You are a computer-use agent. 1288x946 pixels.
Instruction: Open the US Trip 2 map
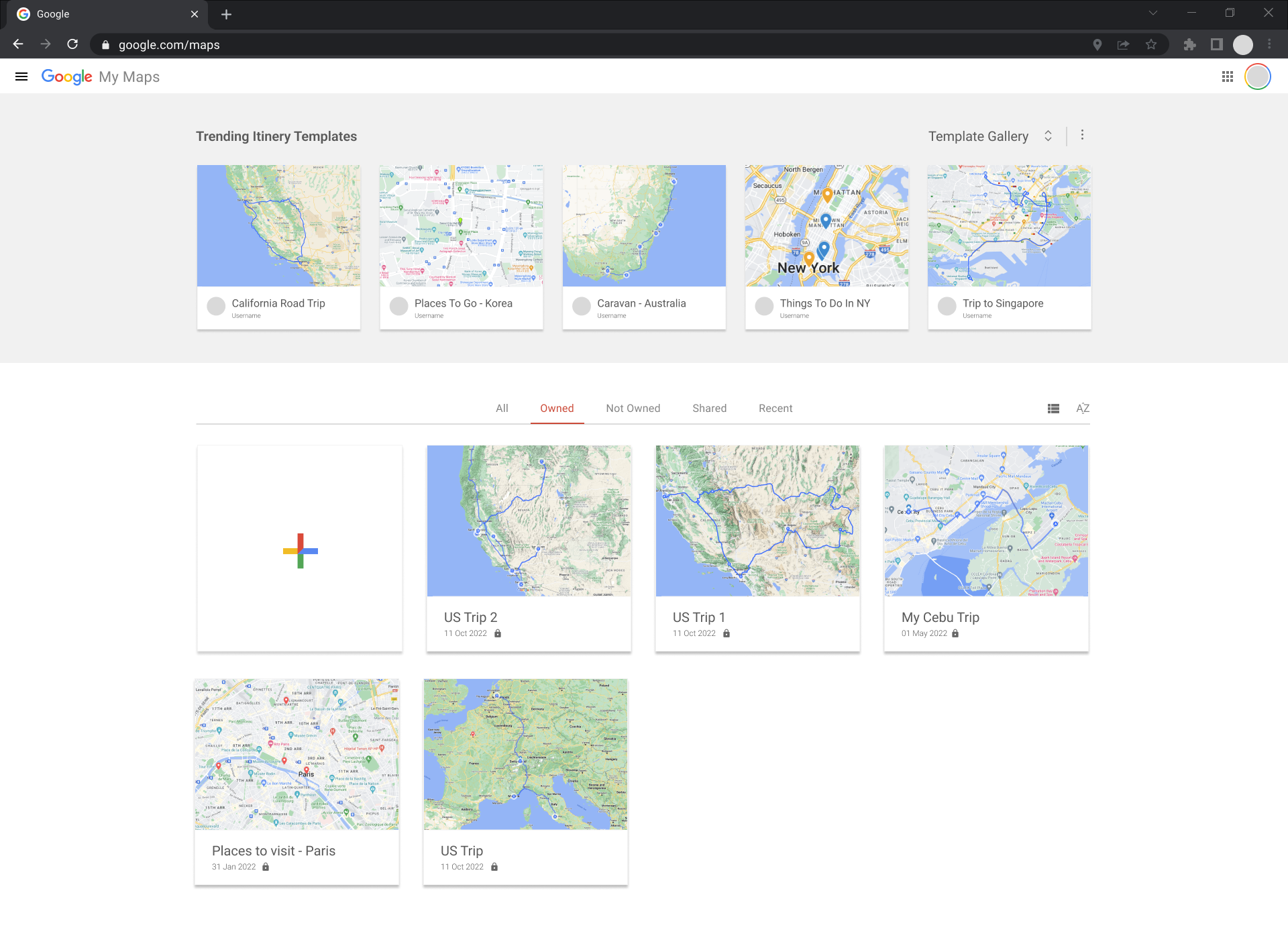[x=529, y=549]
